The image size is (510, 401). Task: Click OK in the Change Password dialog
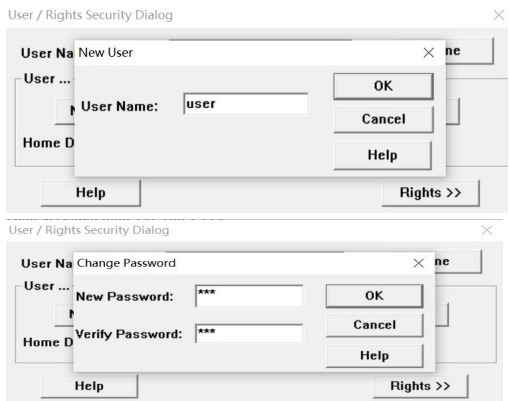[374, 296]
